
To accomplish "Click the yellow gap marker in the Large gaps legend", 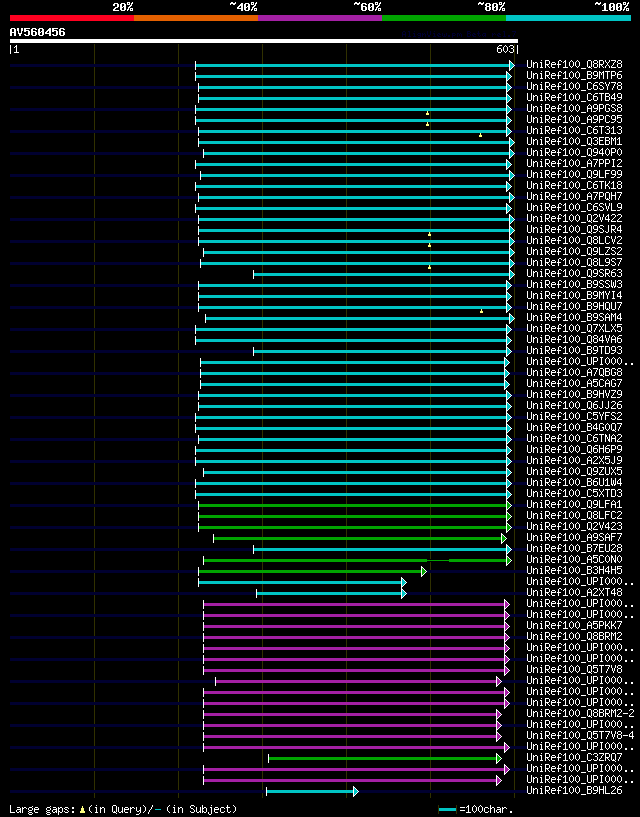I will click(82, 810).
